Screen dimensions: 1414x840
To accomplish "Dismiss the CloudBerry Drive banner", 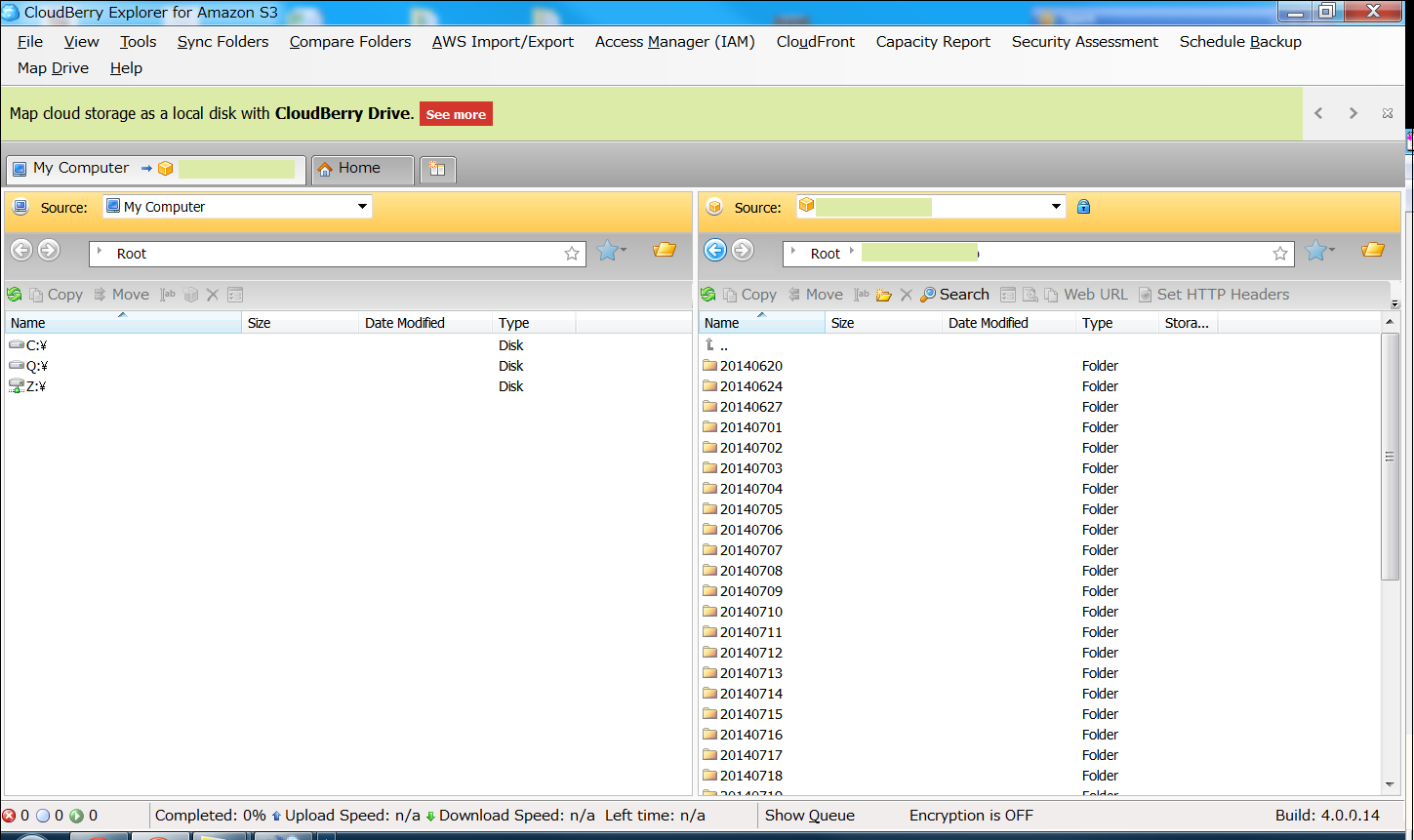I will [1387, 113].
